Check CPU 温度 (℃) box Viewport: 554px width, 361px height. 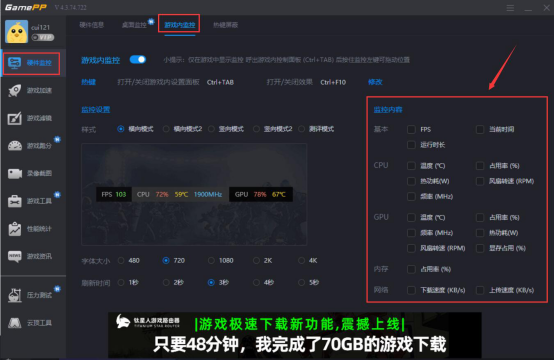click(411, 166)
